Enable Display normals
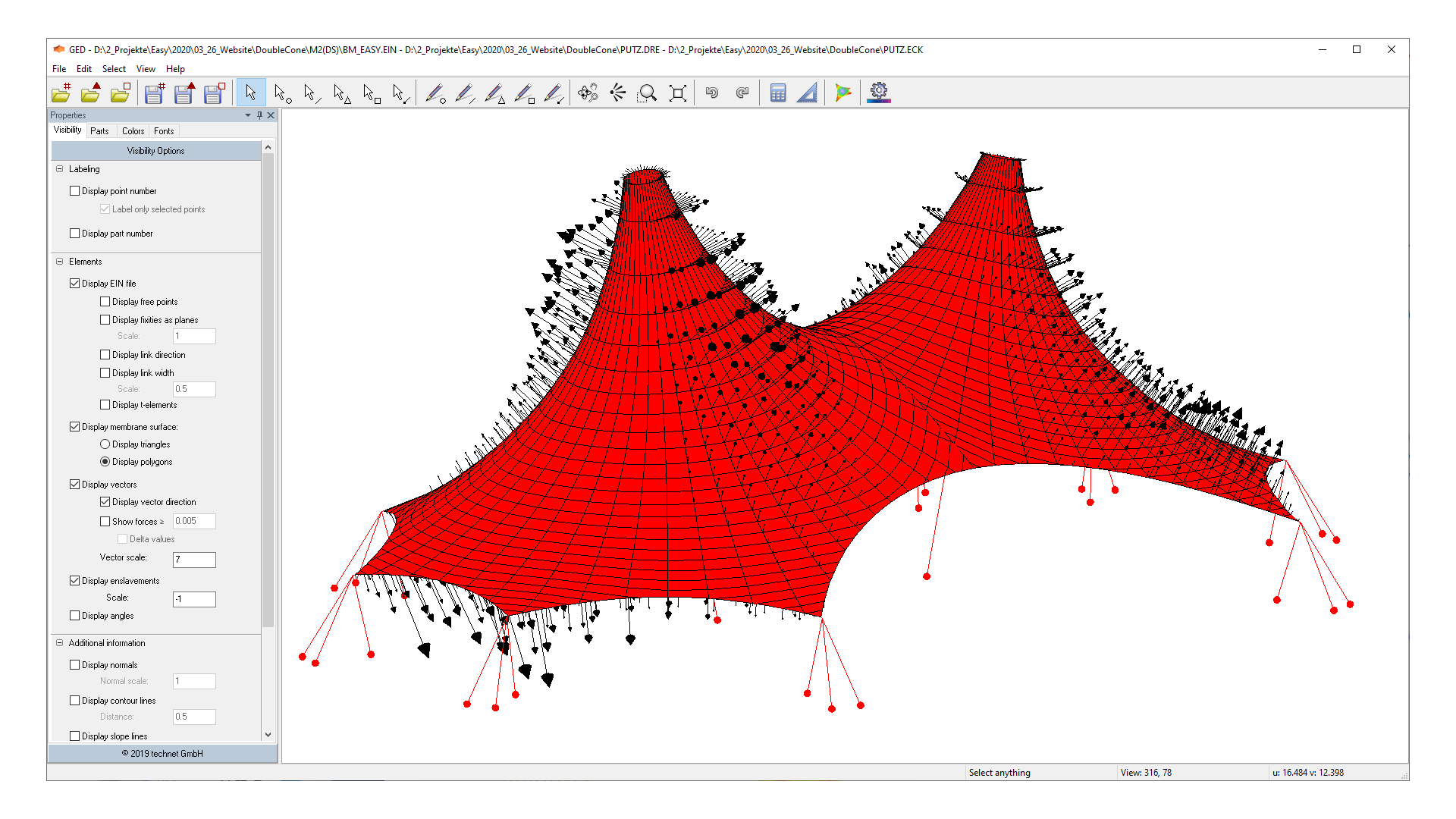This screenshot has width=1456, height=819. point(74,664)
